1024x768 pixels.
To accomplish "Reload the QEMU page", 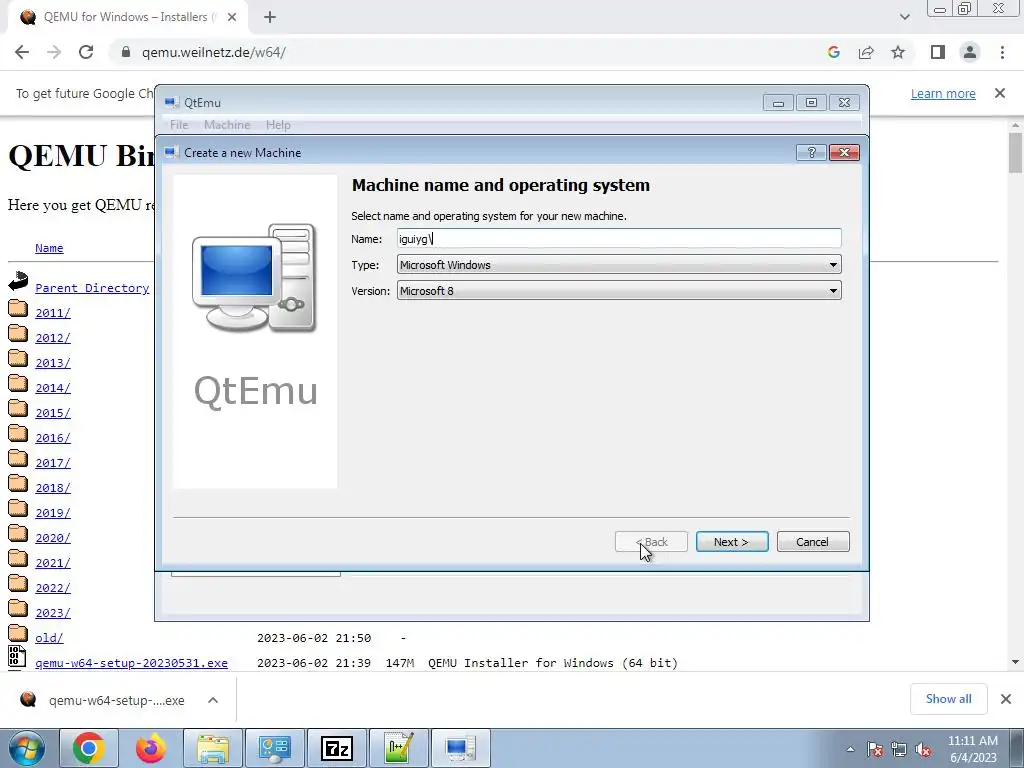I will (x=86, y=52).
